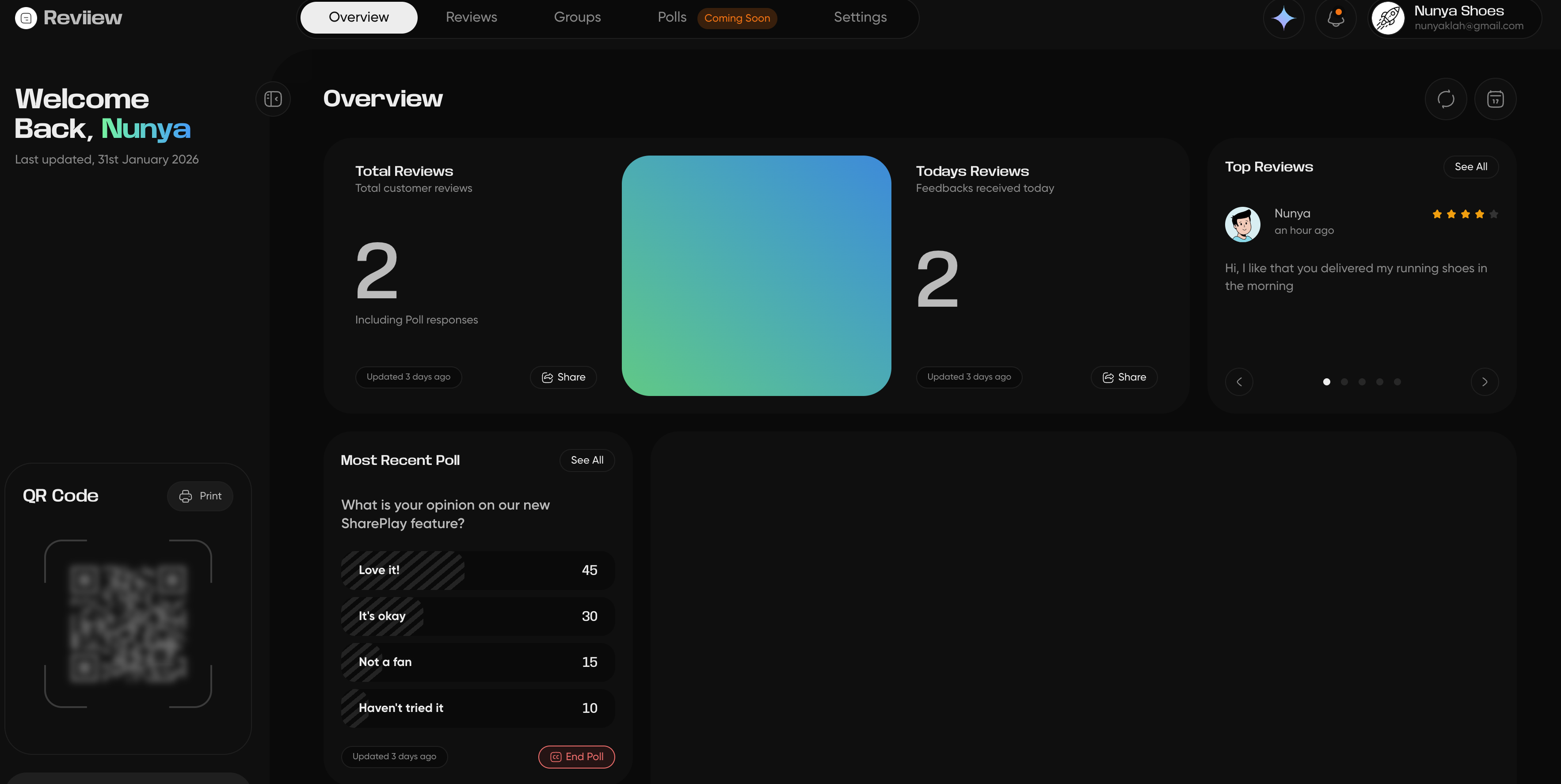Open the Nunya Shoes account avatar
Screen dimensions: 1561x784
tap(1388, 18)
